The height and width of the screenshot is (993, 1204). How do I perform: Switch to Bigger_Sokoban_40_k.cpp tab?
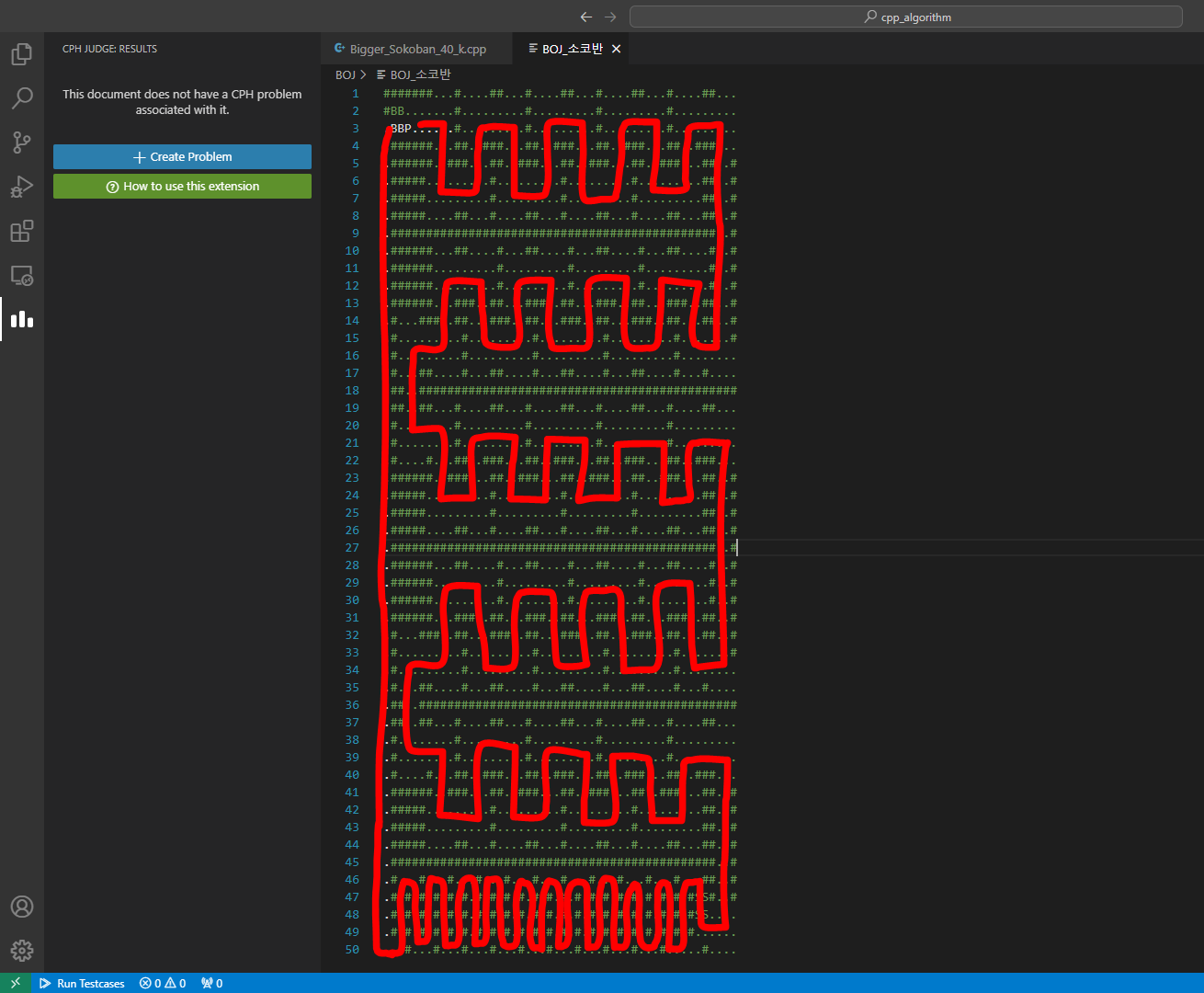coord(417,50)
